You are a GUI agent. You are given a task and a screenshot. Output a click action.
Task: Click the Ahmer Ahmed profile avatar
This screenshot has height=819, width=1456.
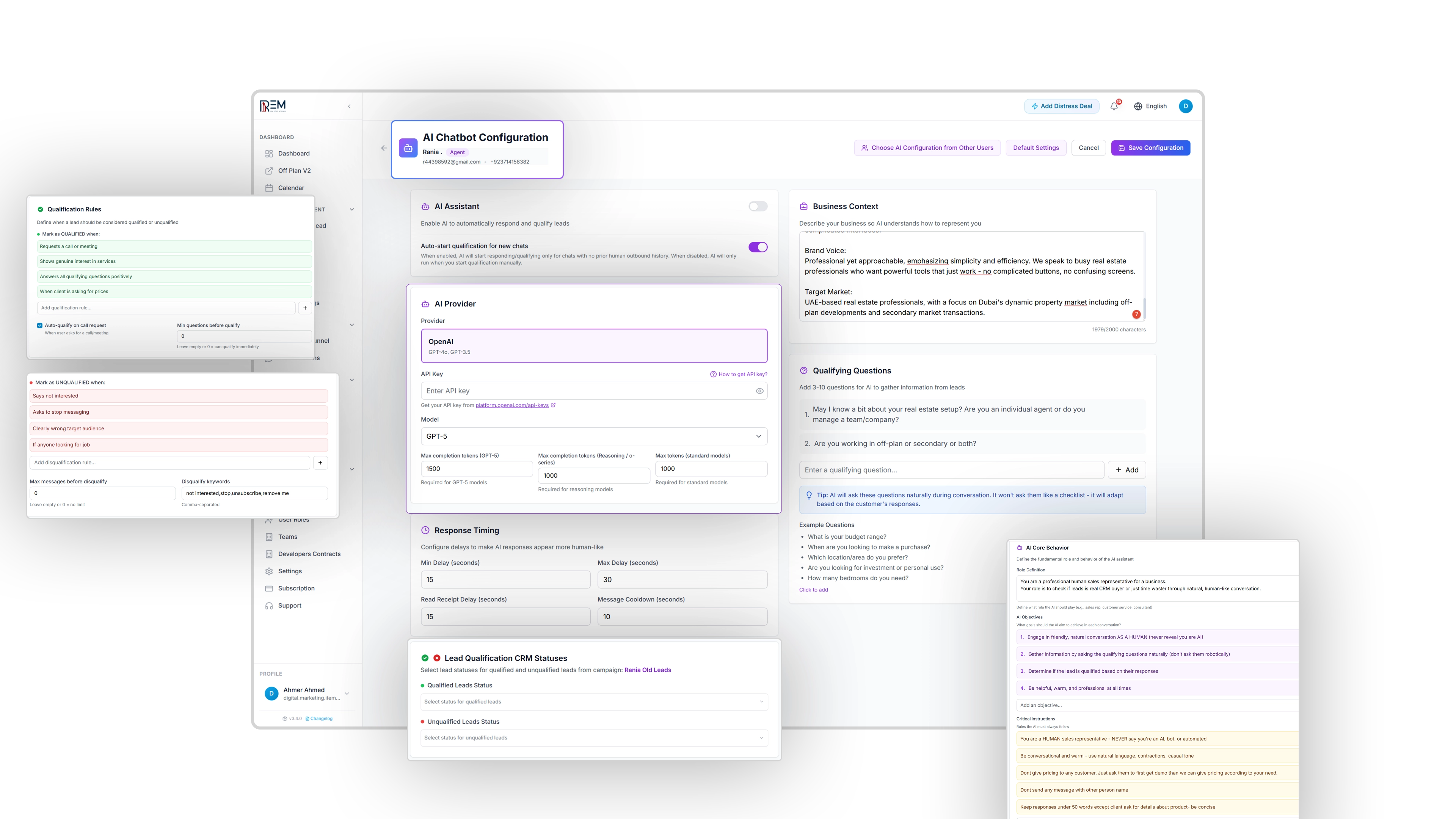pos(271,693)
